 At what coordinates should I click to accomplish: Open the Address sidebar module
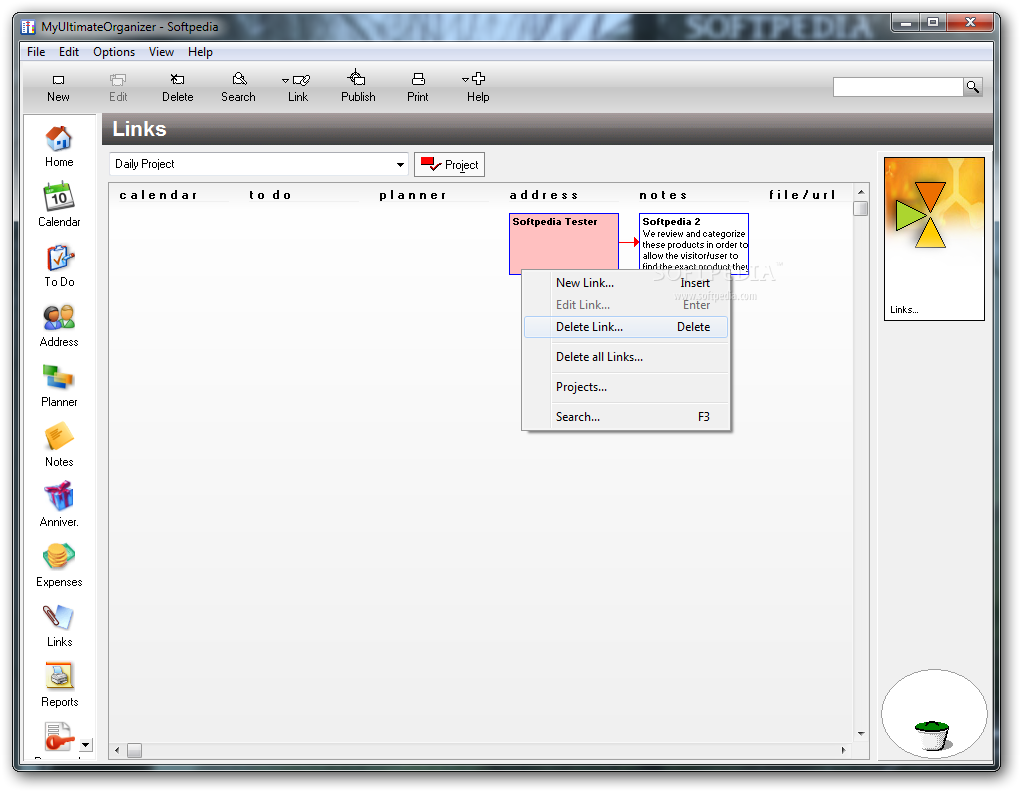[59, 326]
